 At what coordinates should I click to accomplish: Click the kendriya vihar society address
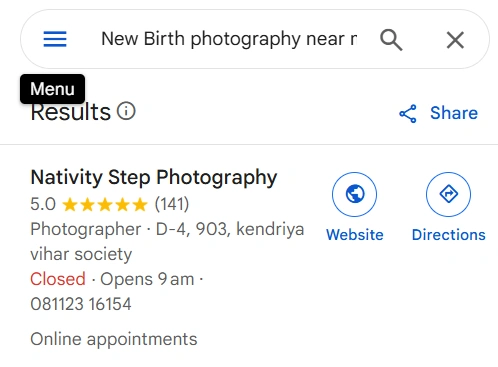click(167, 242)
